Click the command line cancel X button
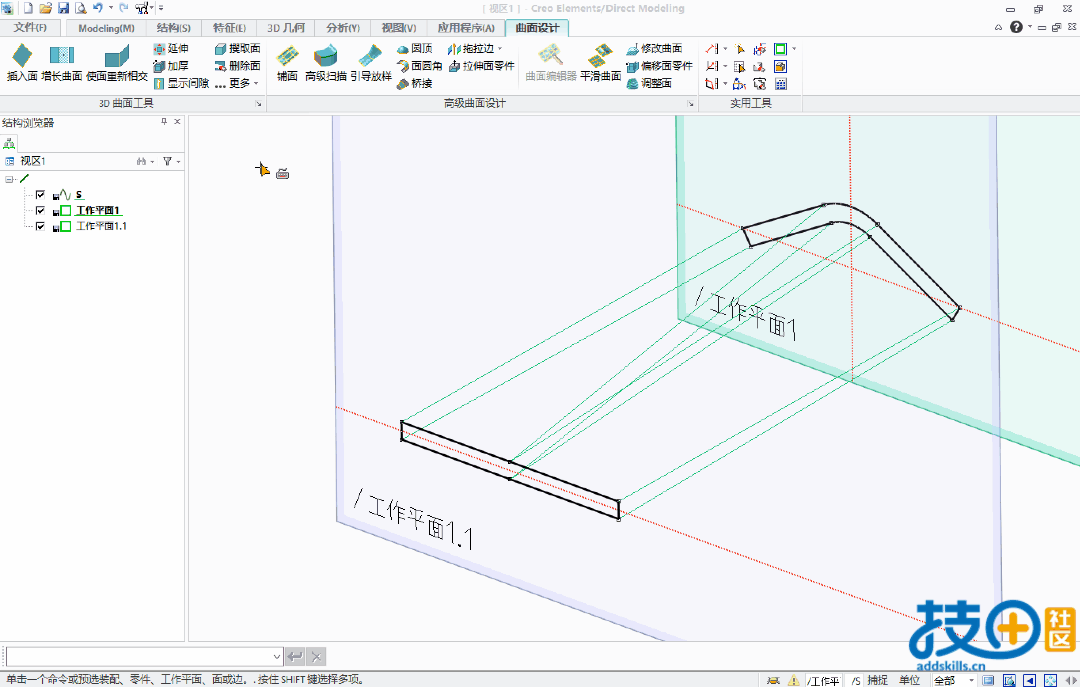Image resolution: width=1080 pixels, height=687 pixels. tap(315, 657)
